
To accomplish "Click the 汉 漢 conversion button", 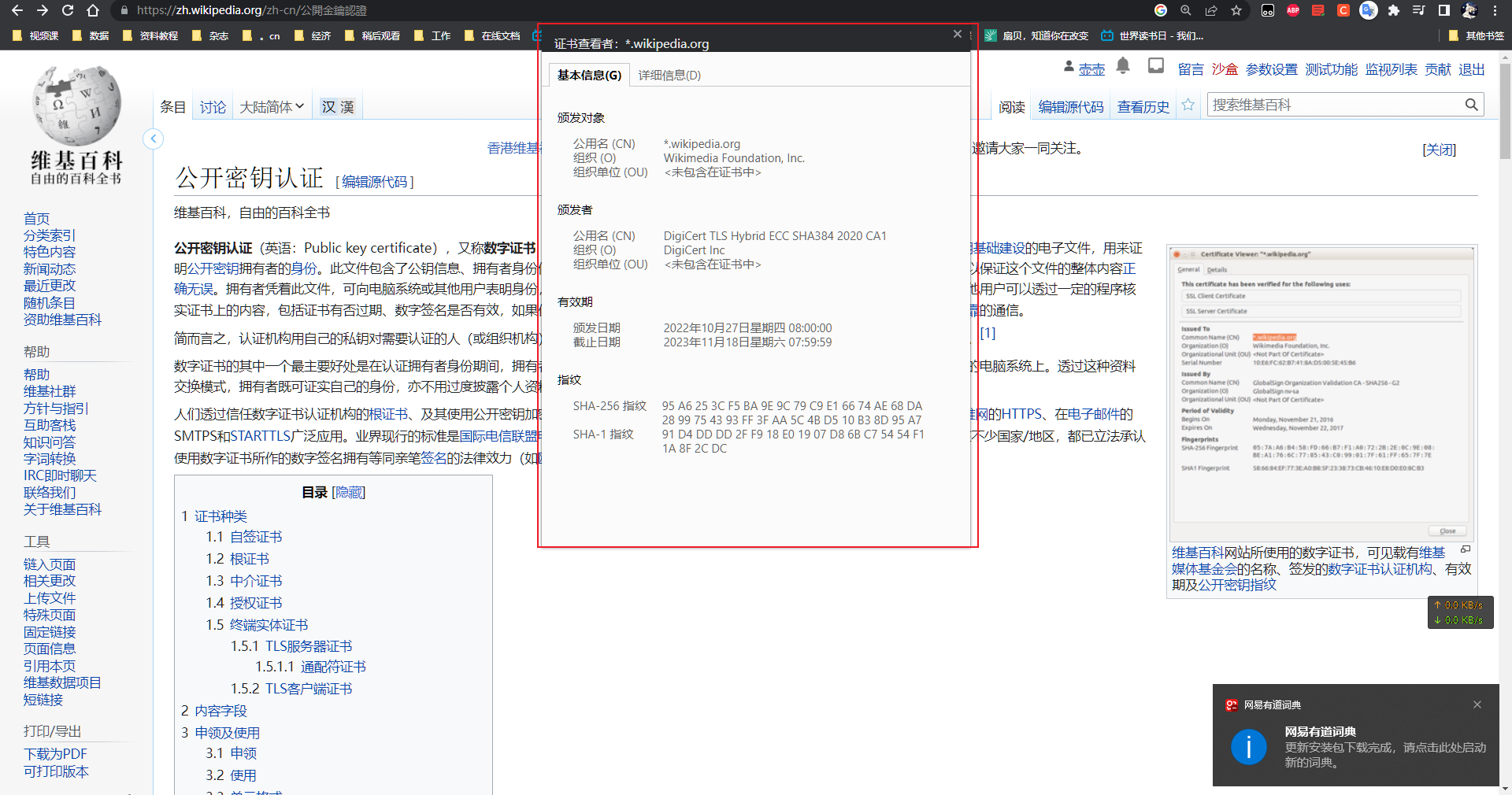I will [x=338, y=107].
